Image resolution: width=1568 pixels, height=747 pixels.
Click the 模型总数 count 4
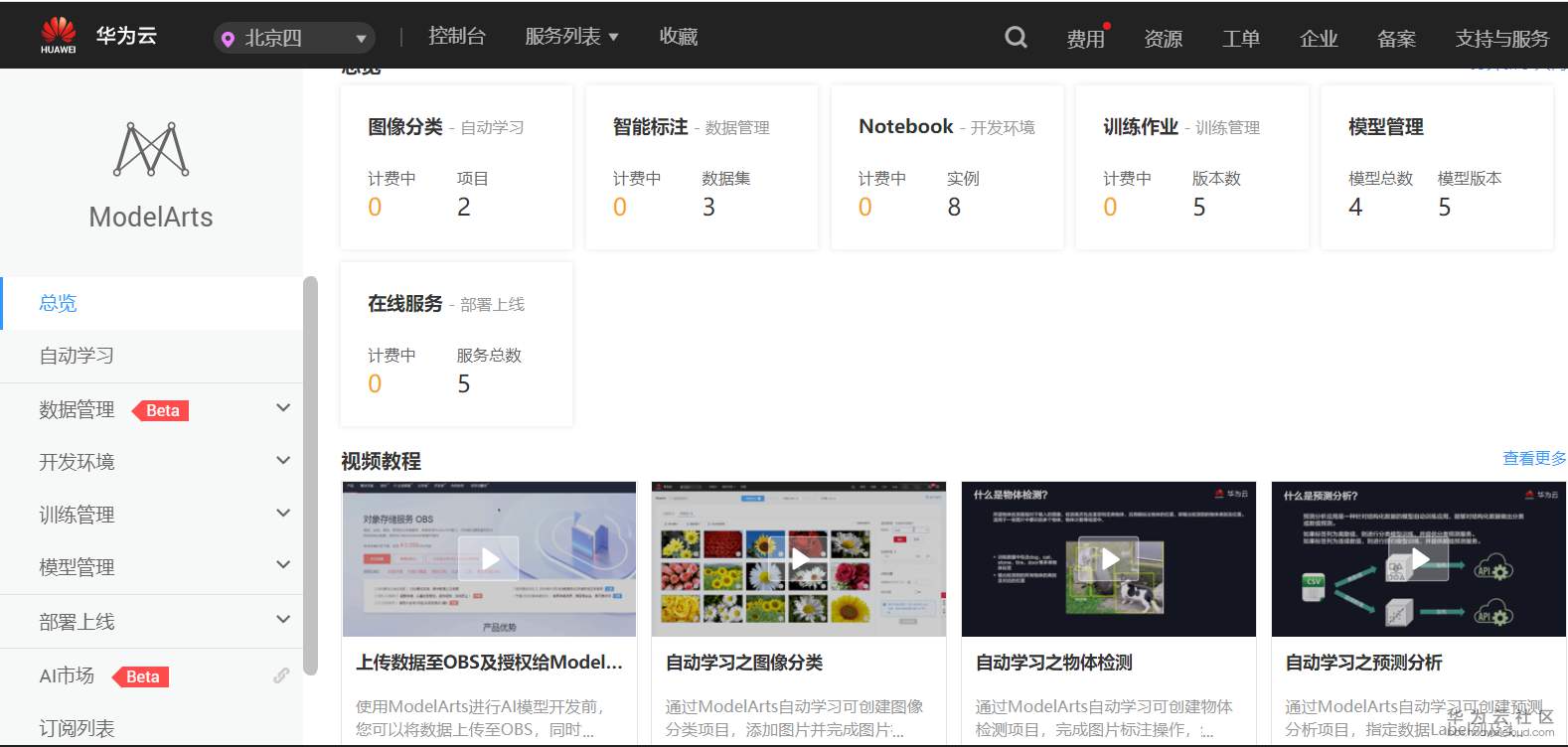click(1355, 207)
